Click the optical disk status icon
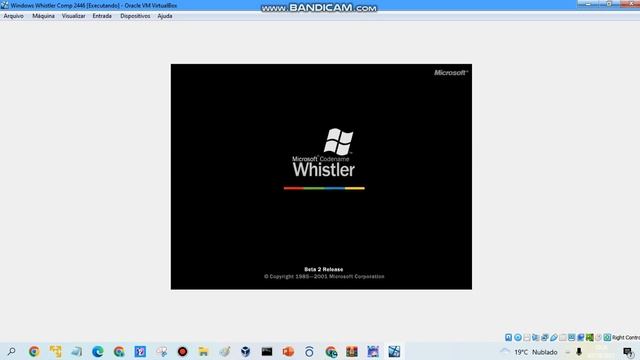640x360 pixels. [x=518, y=337]
